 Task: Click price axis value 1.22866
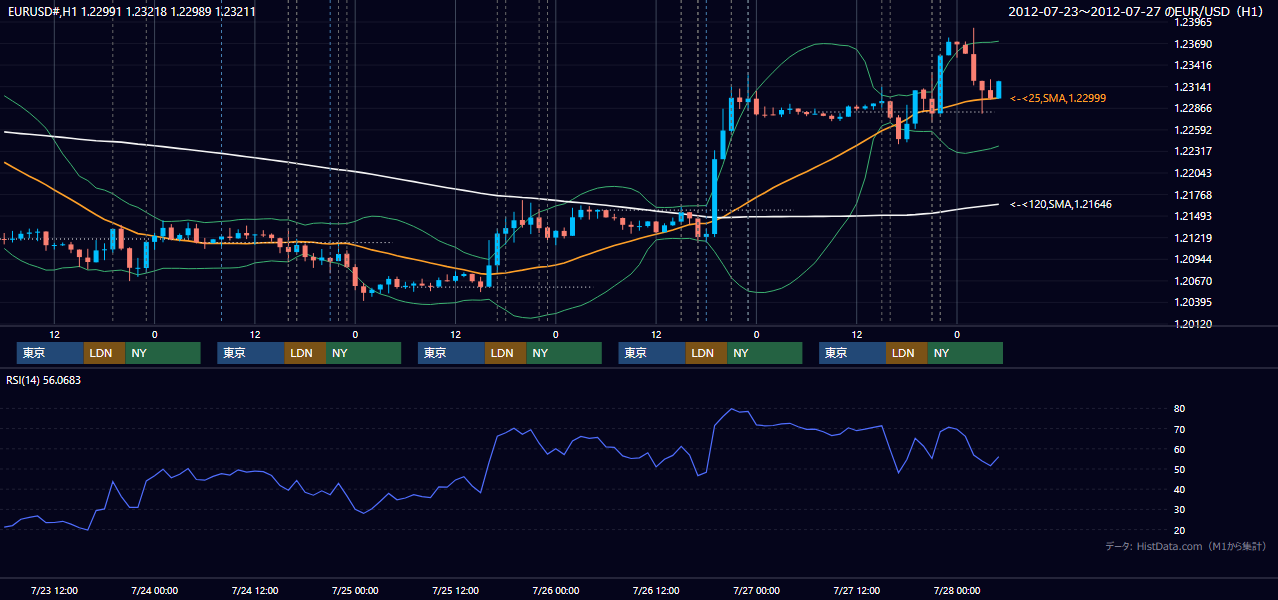coord(1193,108)
